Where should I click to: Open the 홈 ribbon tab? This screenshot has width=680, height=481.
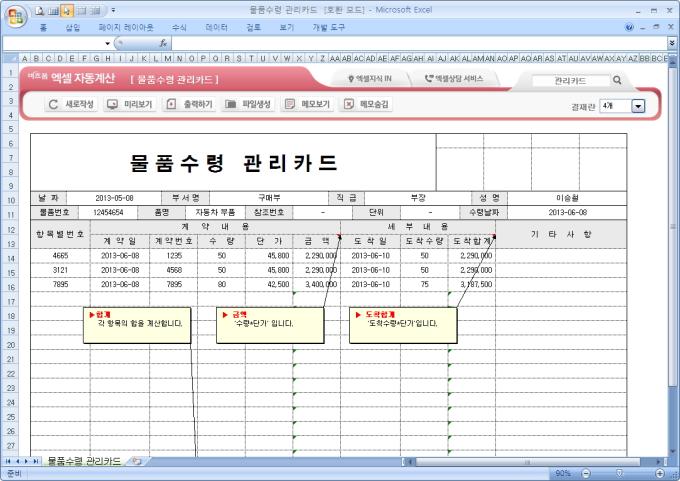[x=43, y=27]
